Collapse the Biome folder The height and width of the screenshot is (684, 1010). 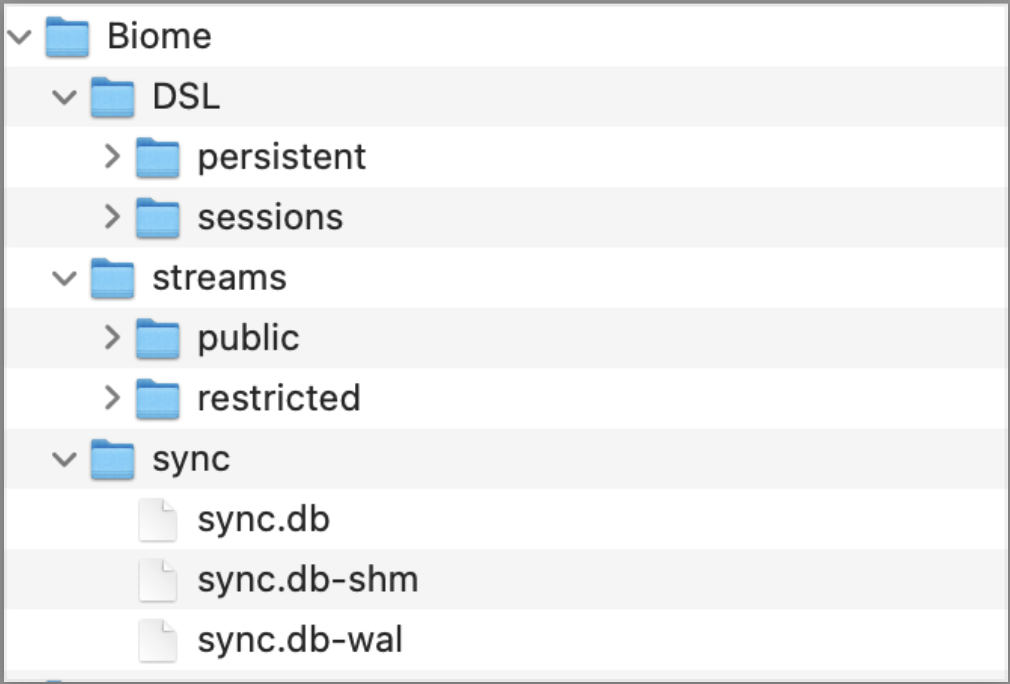(20, 37)
